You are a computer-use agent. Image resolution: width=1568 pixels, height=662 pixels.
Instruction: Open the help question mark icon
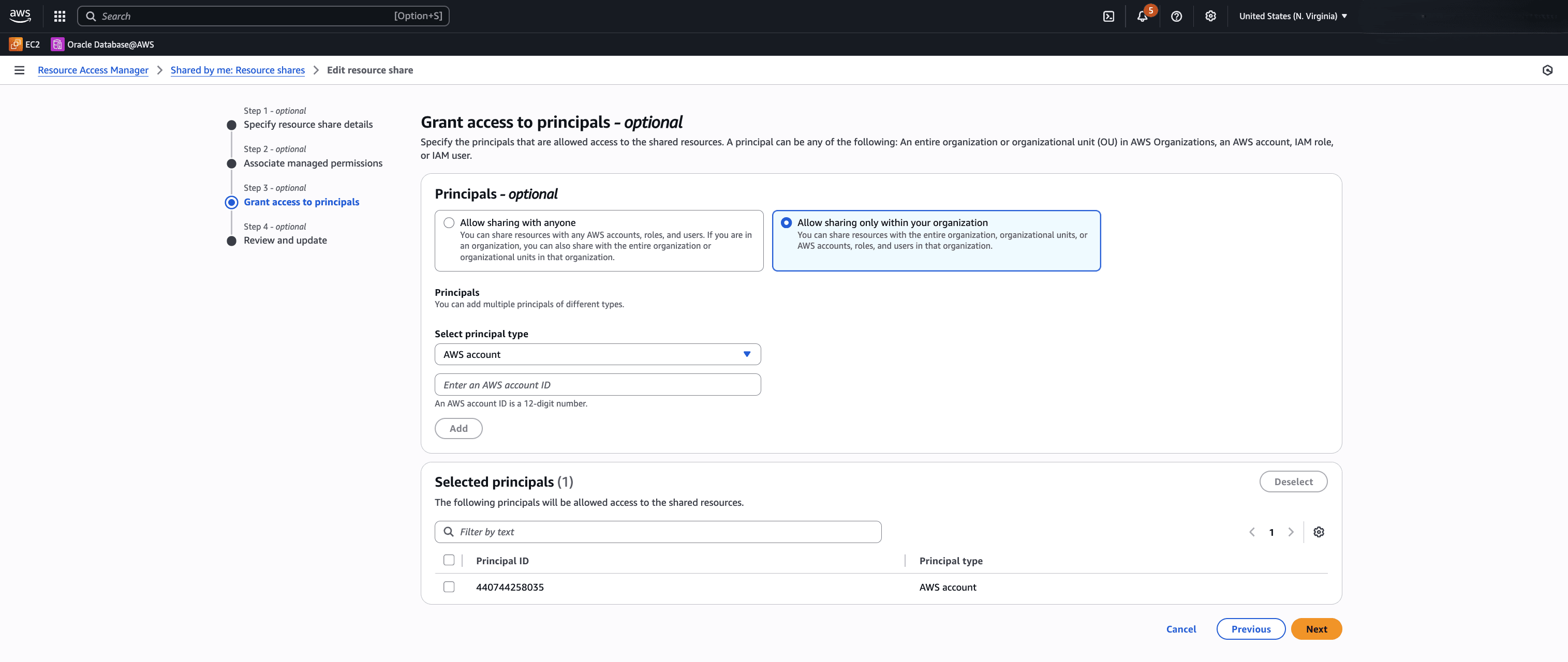click(1176, 17)
